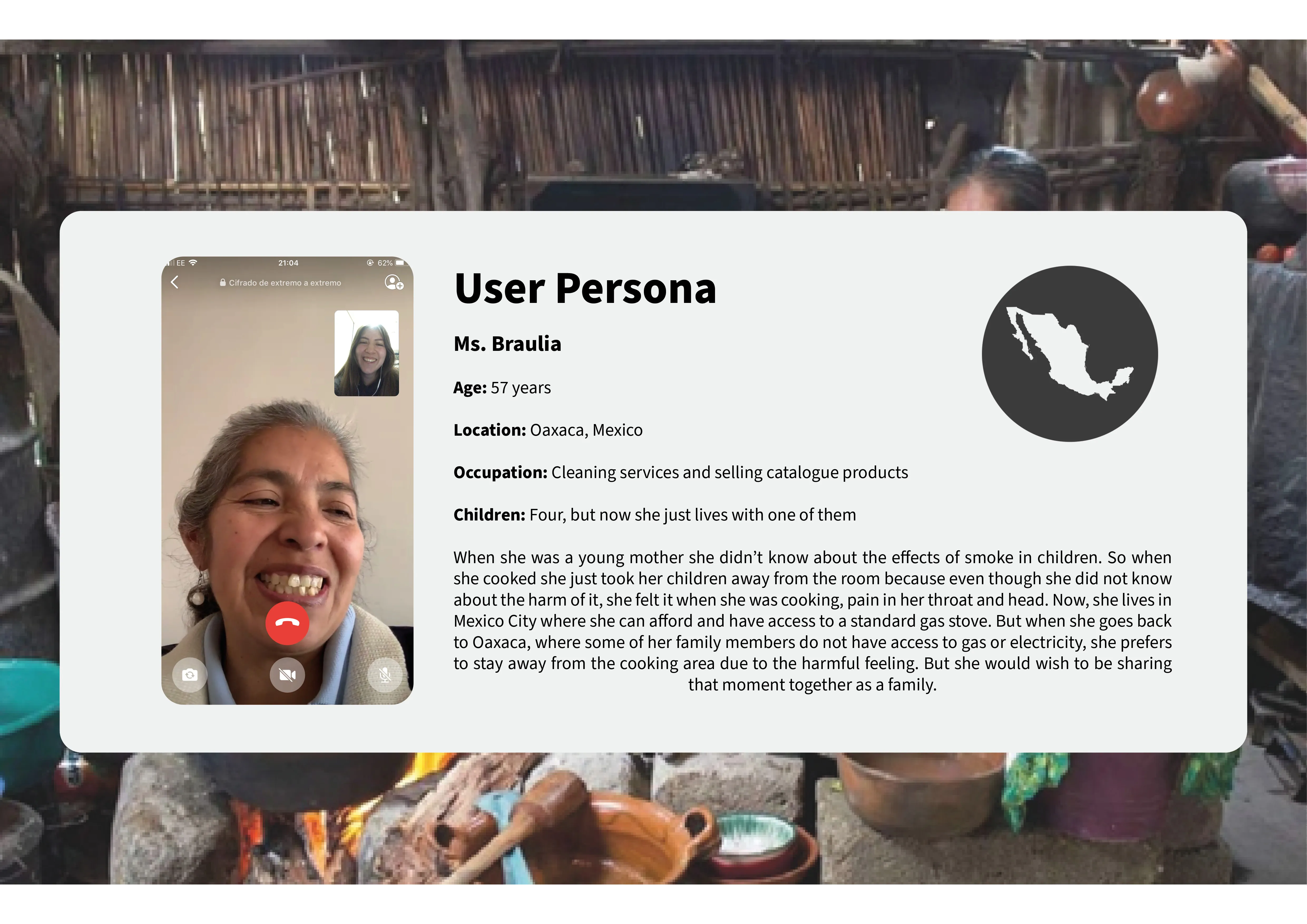Click the 21:04 clock in status bar
Viewport: 1307px width, 924px height.
pos(288,263)
